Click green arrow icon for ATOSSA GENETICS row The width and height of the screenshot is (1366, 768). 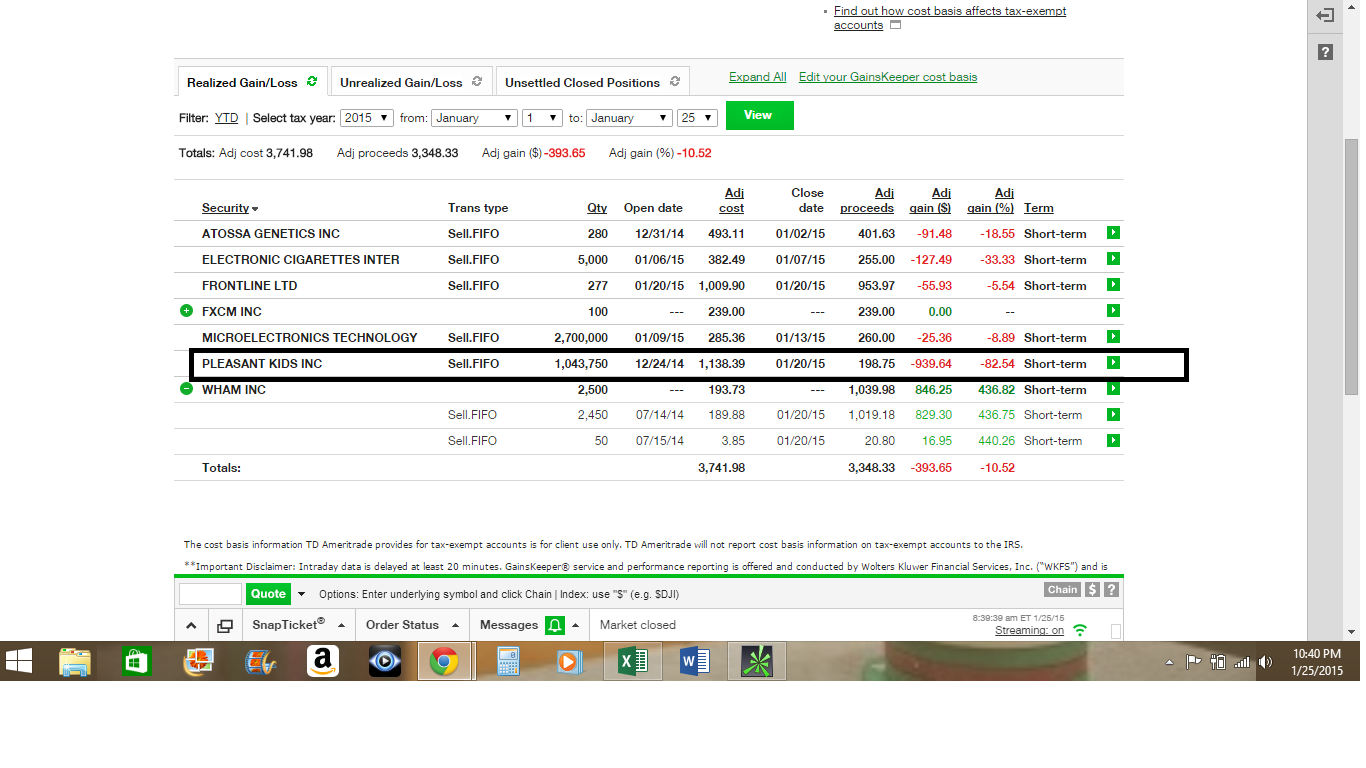tap(1113, 233)
